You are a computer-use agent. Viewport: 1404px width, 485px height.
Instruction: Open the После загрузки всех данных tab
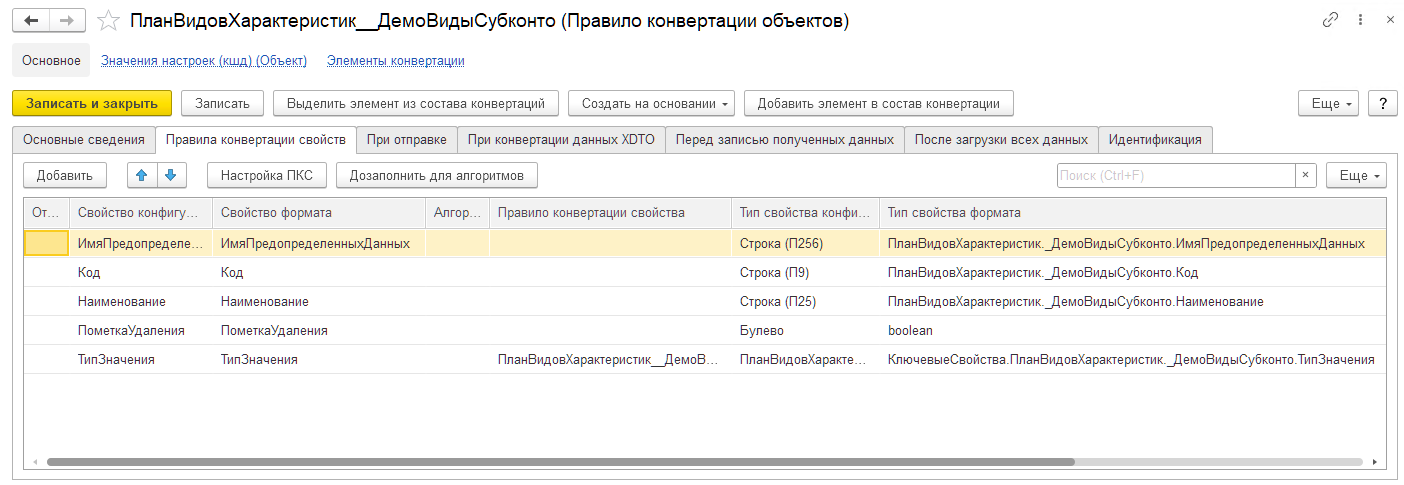(x=1001, y=140)
